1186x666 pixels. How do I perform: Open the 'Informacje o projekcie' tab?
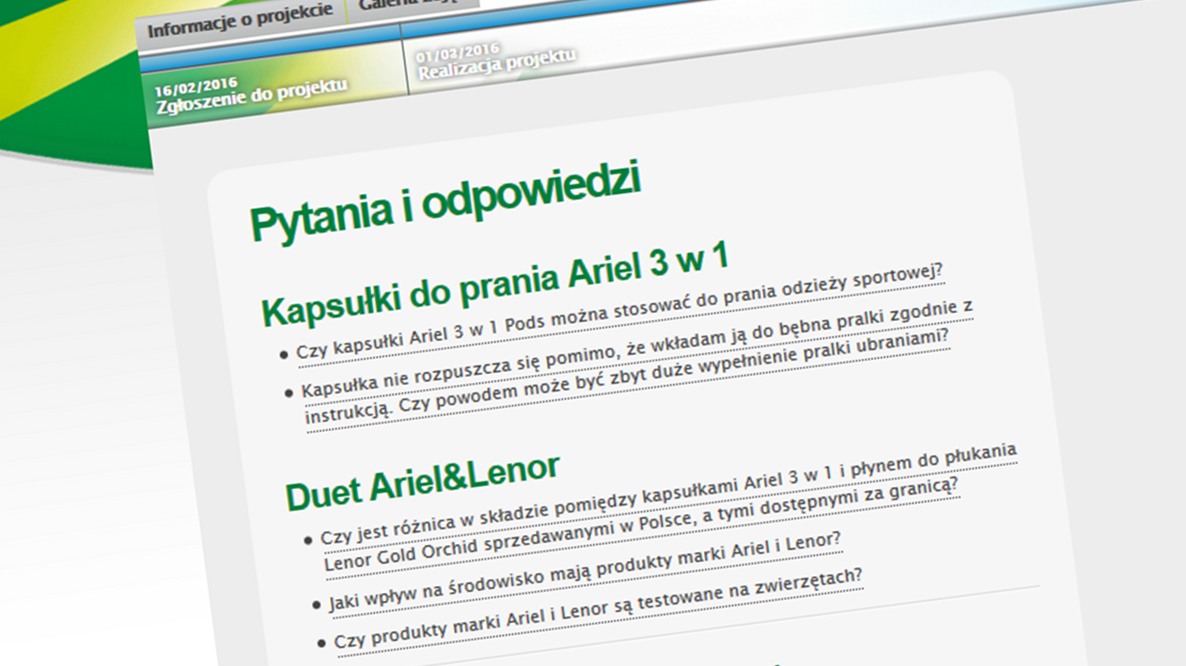[240, 28]
